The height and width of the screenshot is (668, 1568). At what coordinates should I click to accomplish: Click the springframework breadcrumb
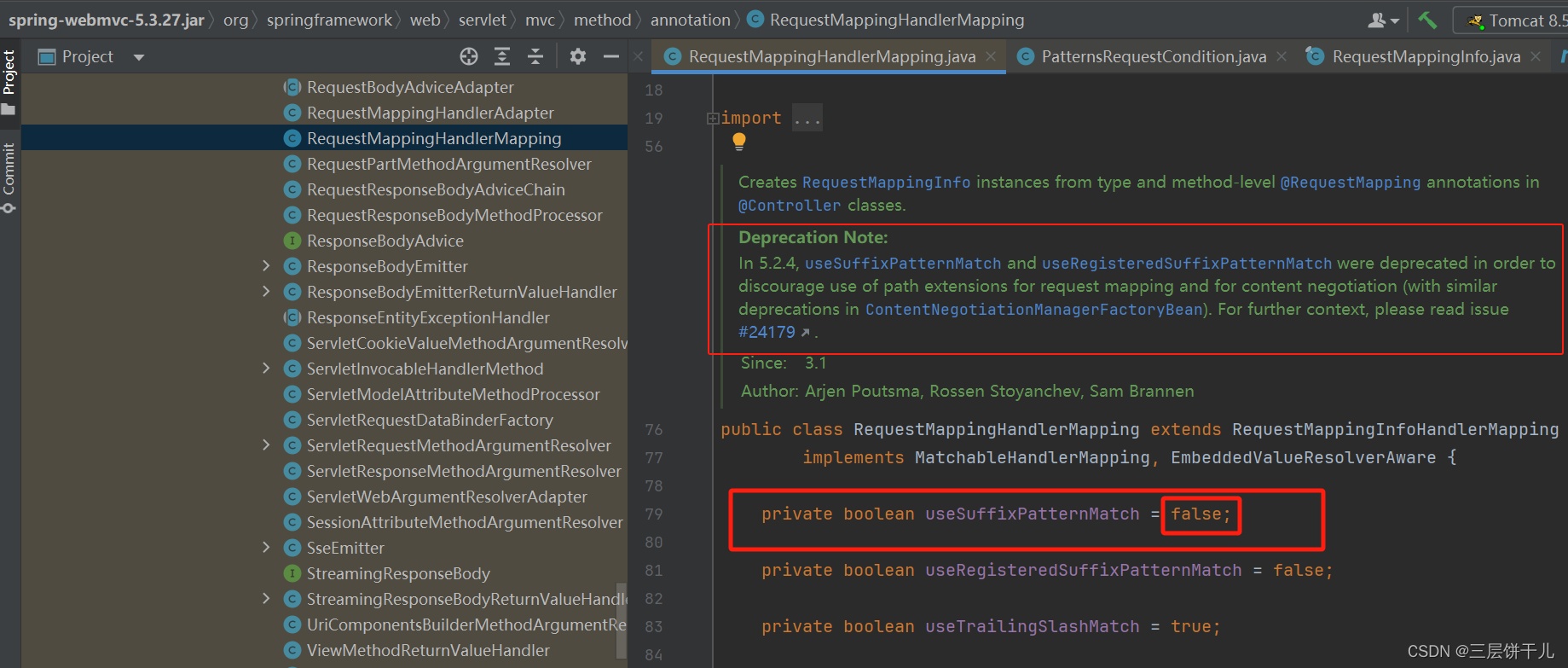point(329,20)
